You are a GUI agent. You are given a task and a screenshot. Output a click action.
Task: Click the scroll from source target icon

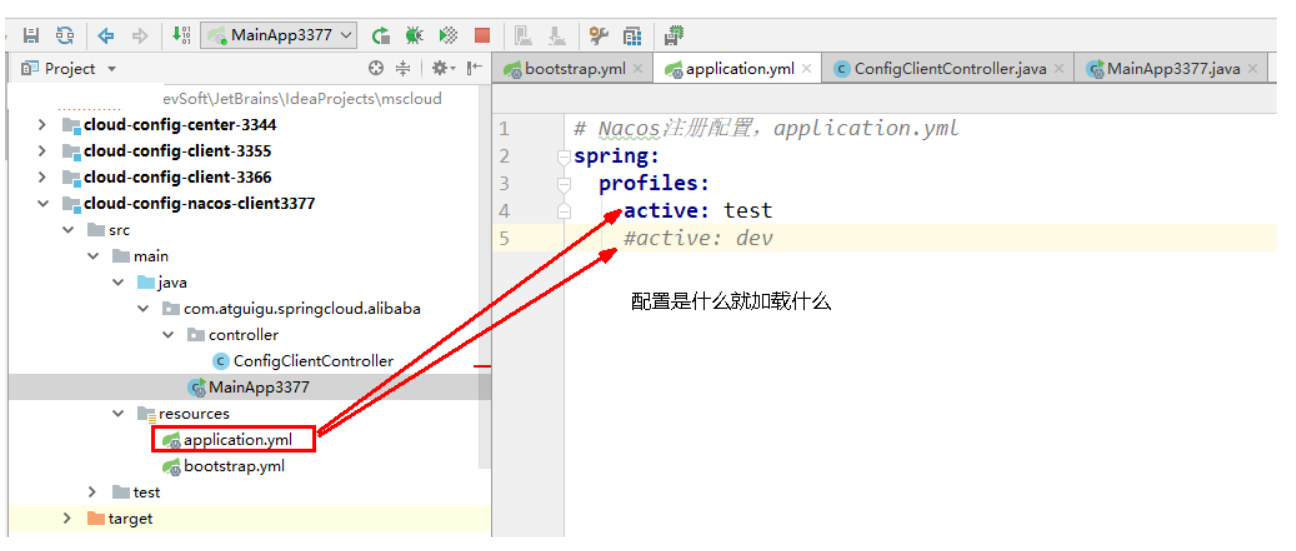[x=376, y=68]
